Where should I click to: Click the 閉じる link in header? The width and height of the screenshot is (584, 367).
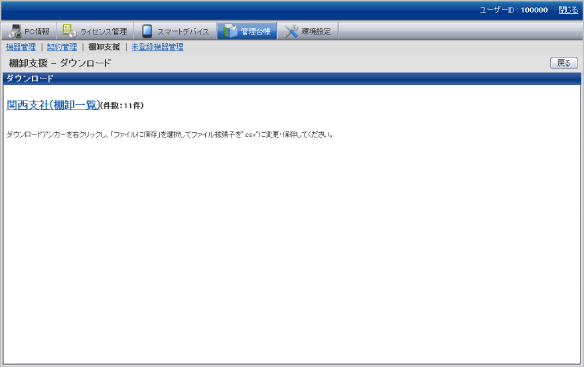568,10
